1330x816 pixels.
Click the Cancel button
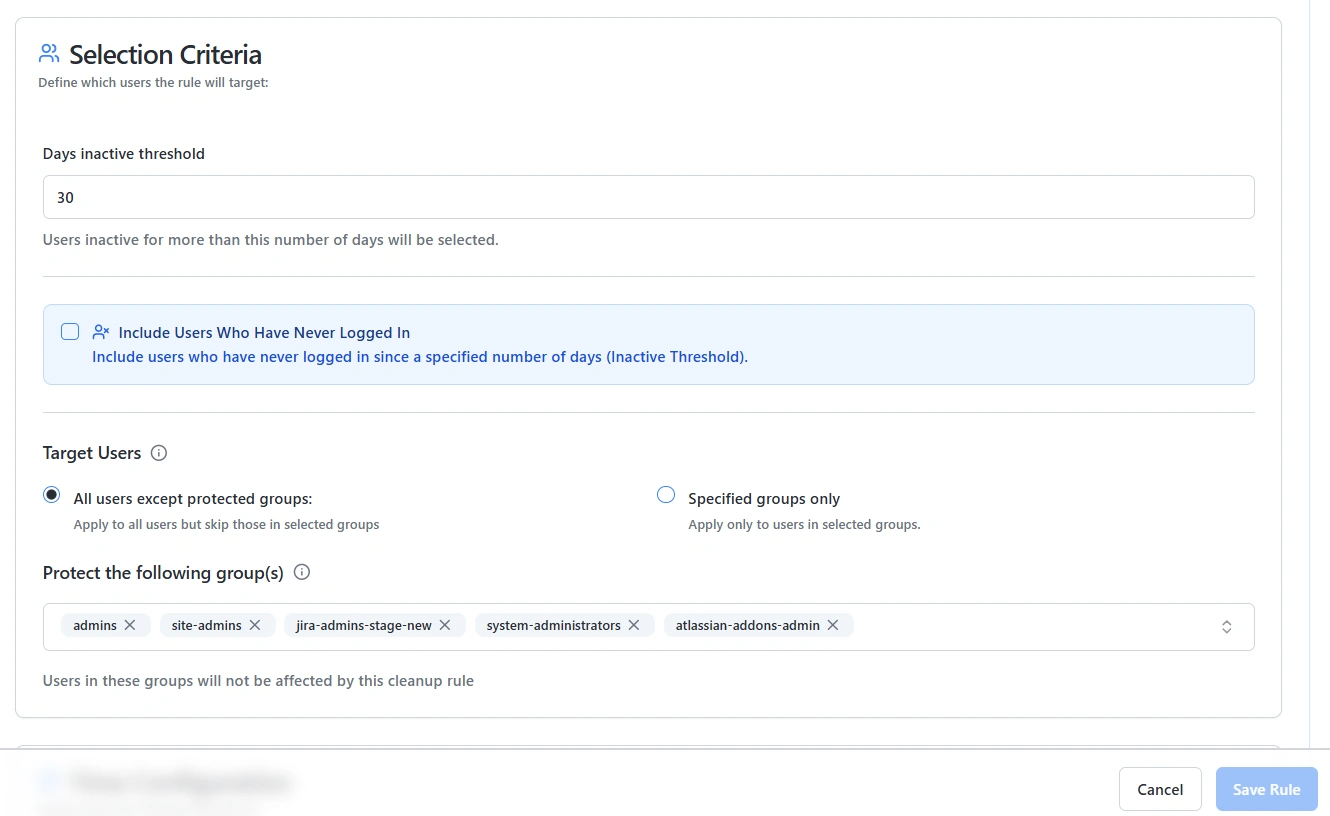click(1160, 789)
